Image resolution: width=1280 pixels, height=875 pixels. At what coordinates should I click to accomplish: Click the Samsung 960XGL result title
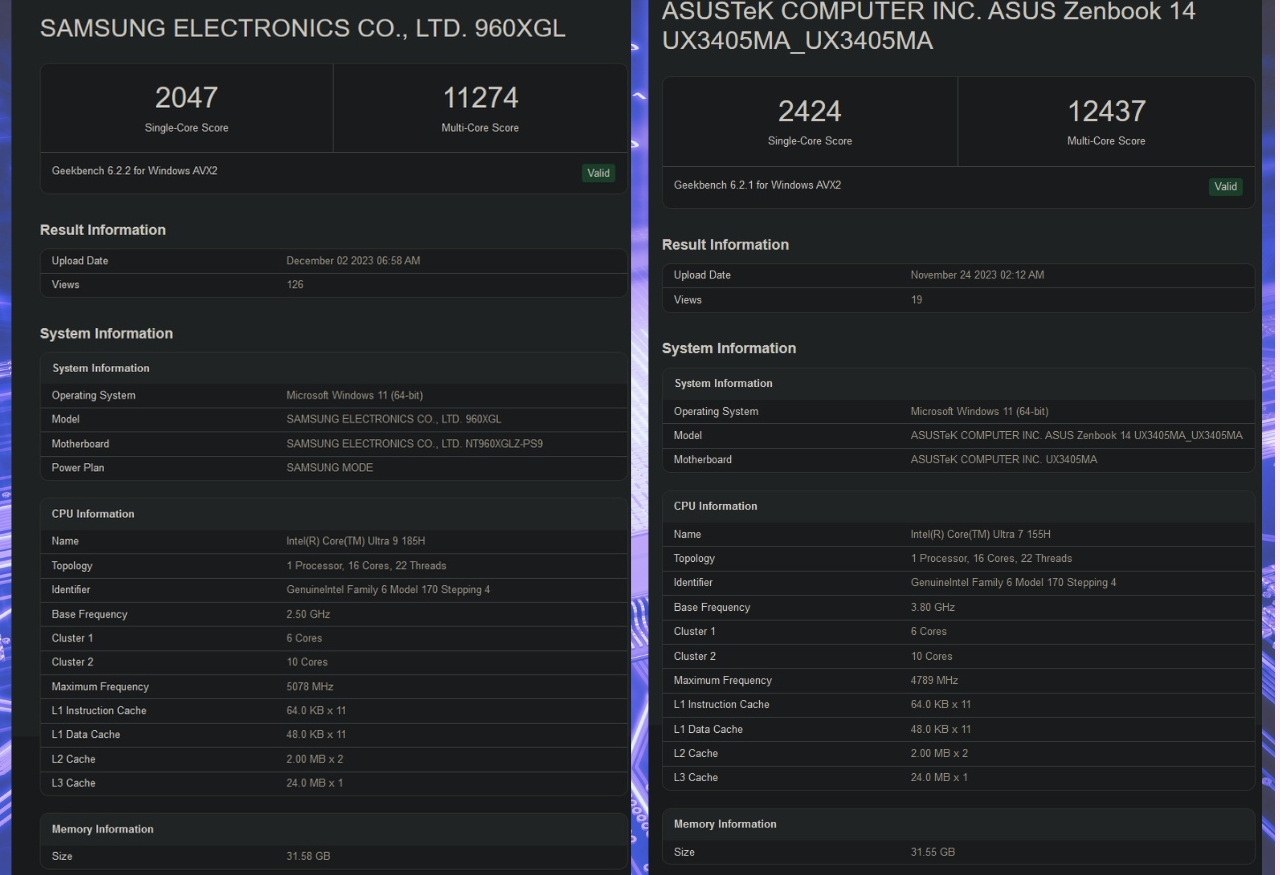[x=303, y=29]
